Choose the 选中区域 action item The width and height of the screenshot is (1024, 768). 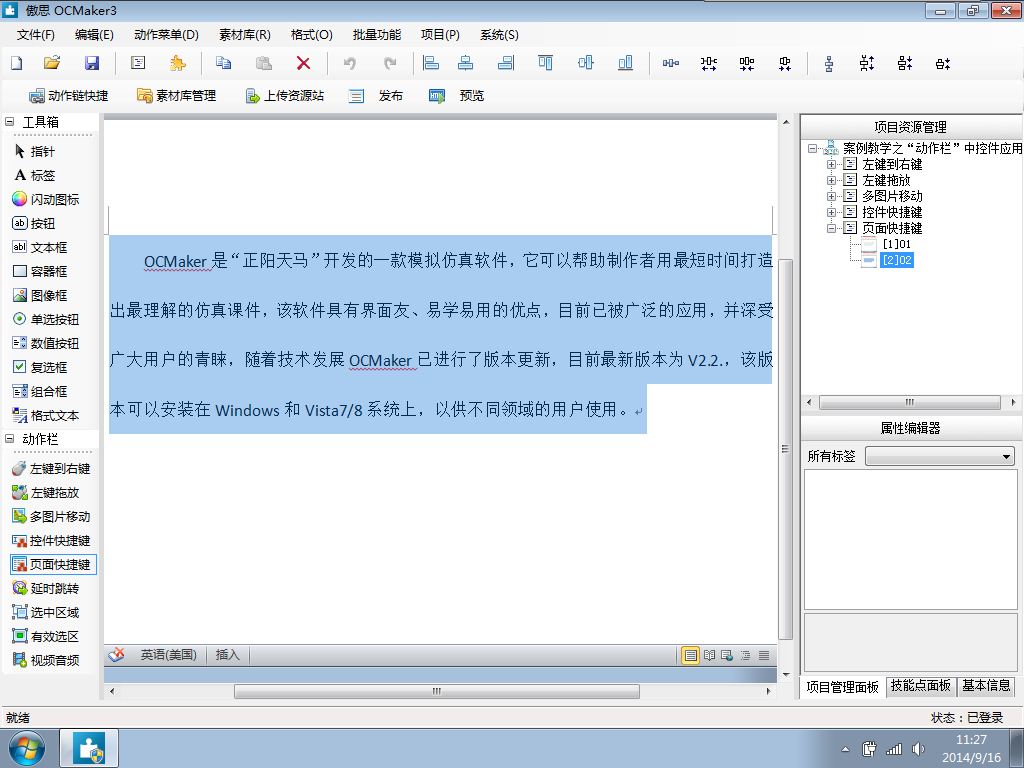tap(46, 613)
